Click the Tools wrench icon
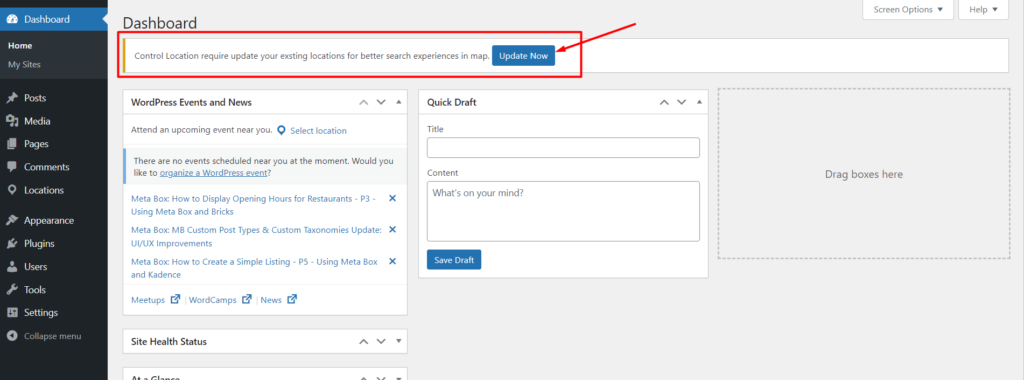Screen dimensions: 1024x380 12,290
